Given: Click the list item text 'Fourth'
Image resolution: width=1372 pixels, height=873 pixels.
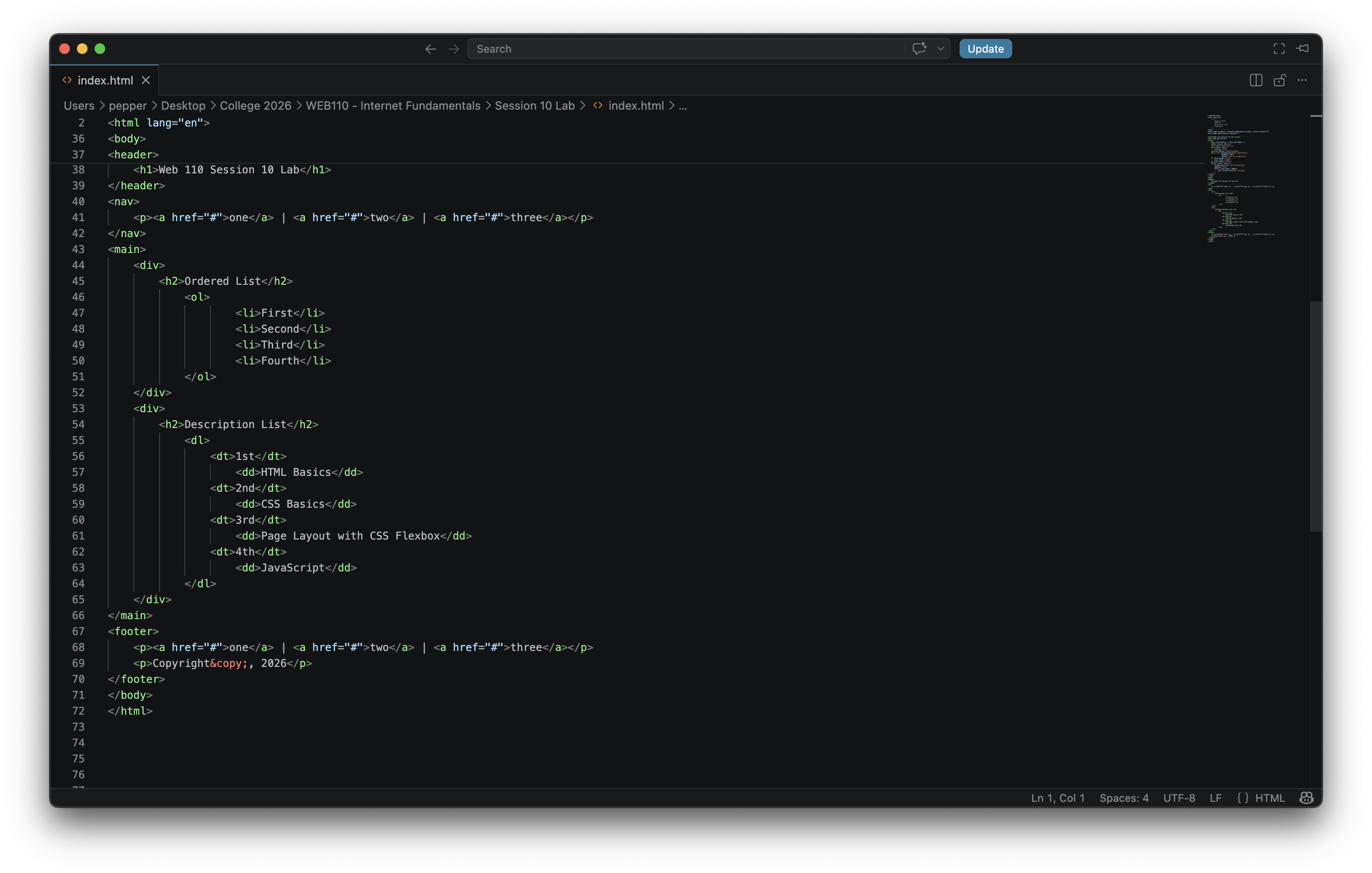Looking at the screenshot, I should click(280, 361).
